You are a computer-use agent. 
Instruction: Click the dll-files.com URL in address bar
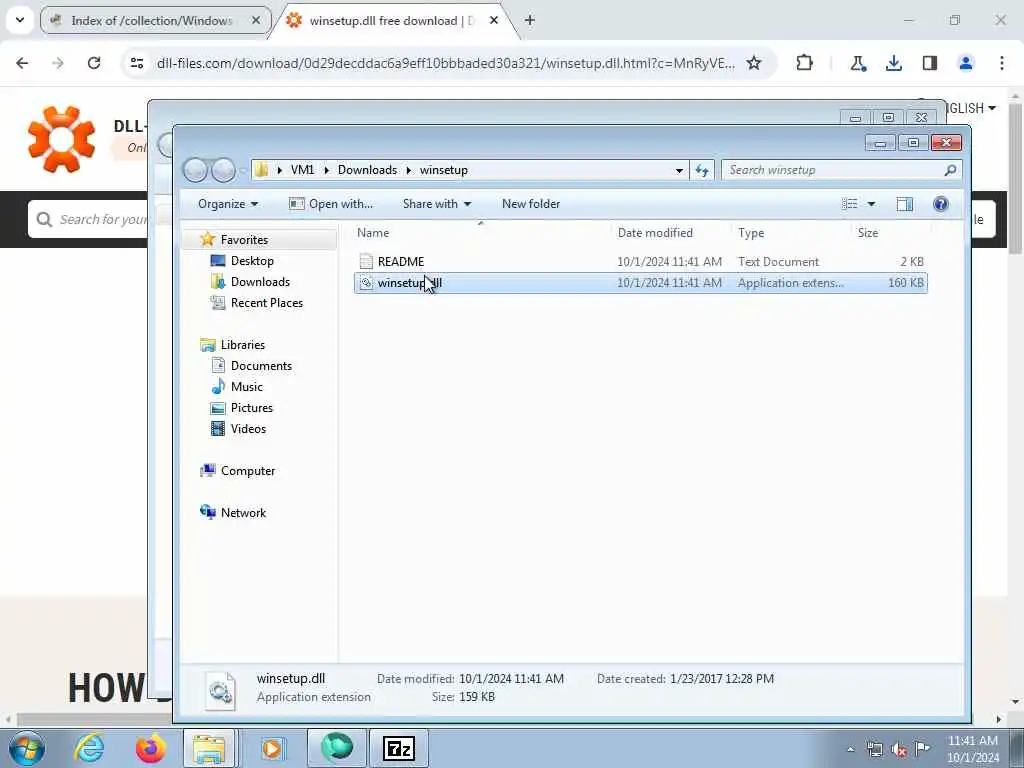(x=445, y=63)
